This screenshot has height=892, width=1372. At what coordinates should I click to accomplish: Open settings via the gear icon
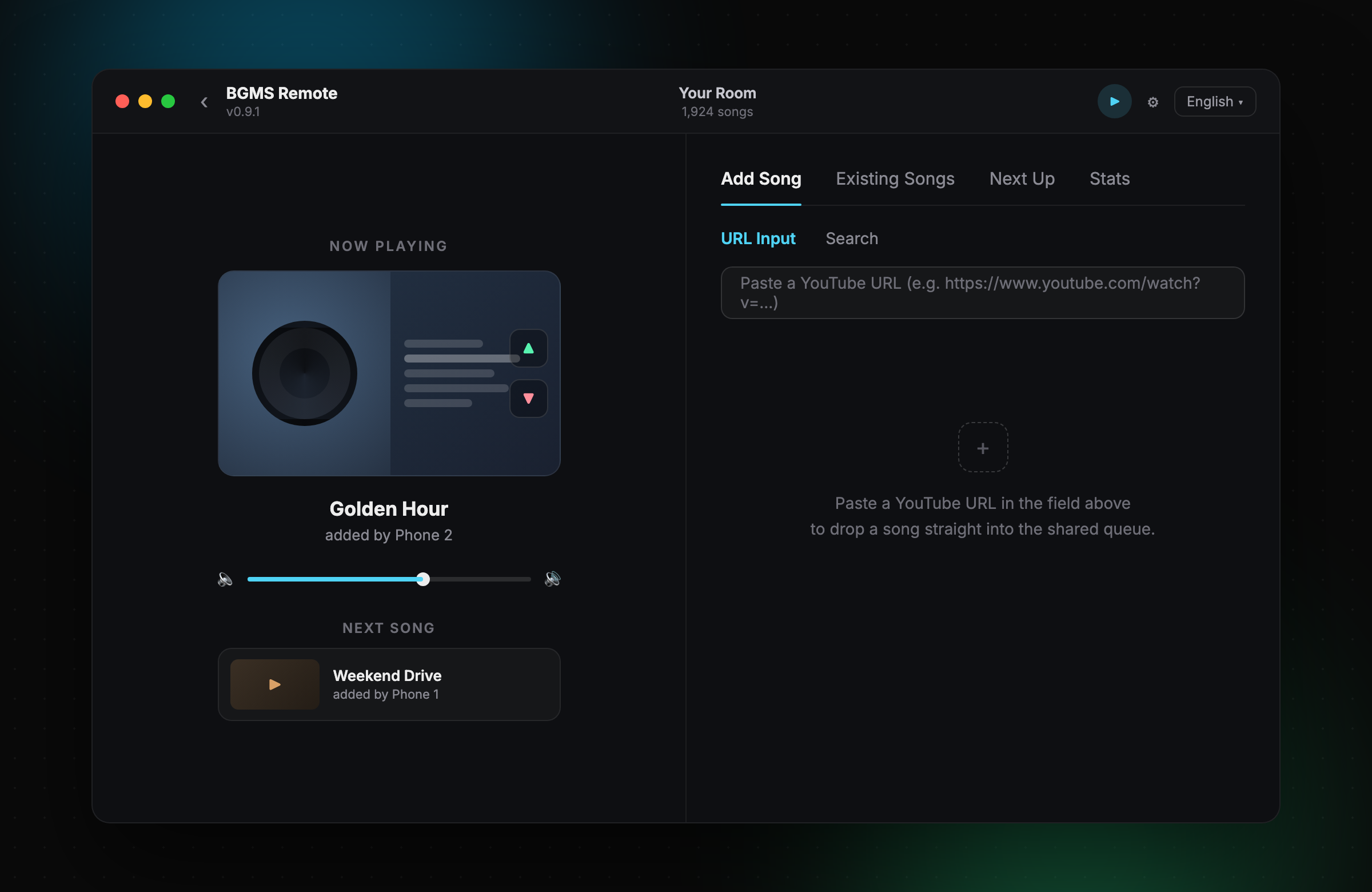(1152, 102)
